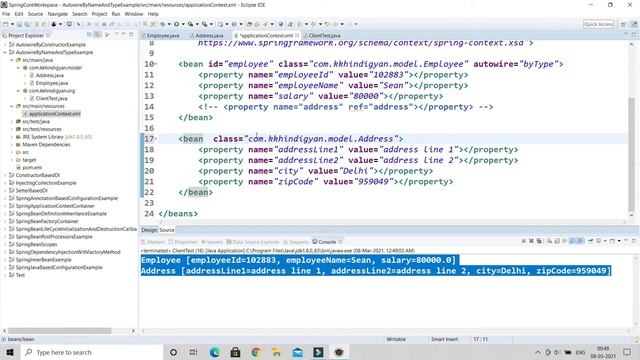Toggle code folding at line 17
The width and height of the screenshot is (640, 360).
[156, 139]
